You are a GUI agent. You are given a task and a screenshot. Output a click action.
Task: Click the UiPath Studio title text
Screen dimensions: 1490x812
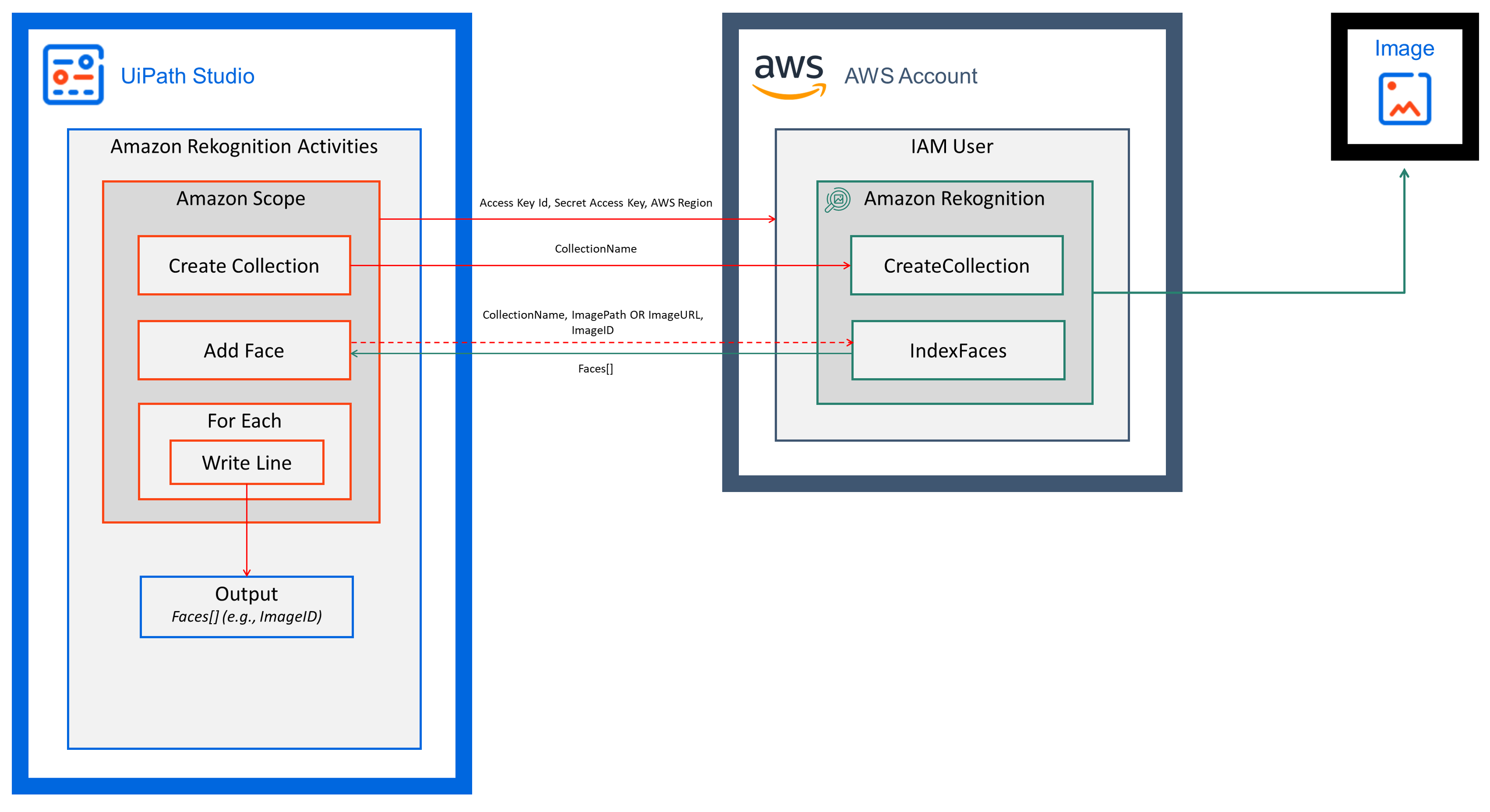(187, 76)
